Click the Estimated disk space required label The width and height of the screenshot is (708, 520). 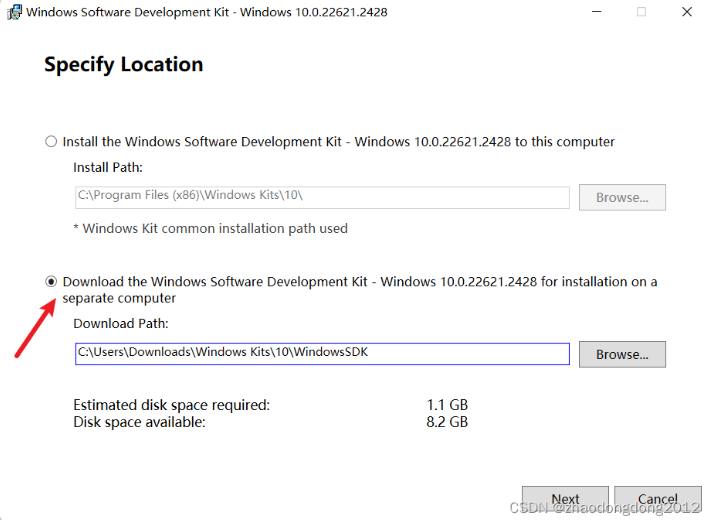pyautogui.click(x=172, y=405)
